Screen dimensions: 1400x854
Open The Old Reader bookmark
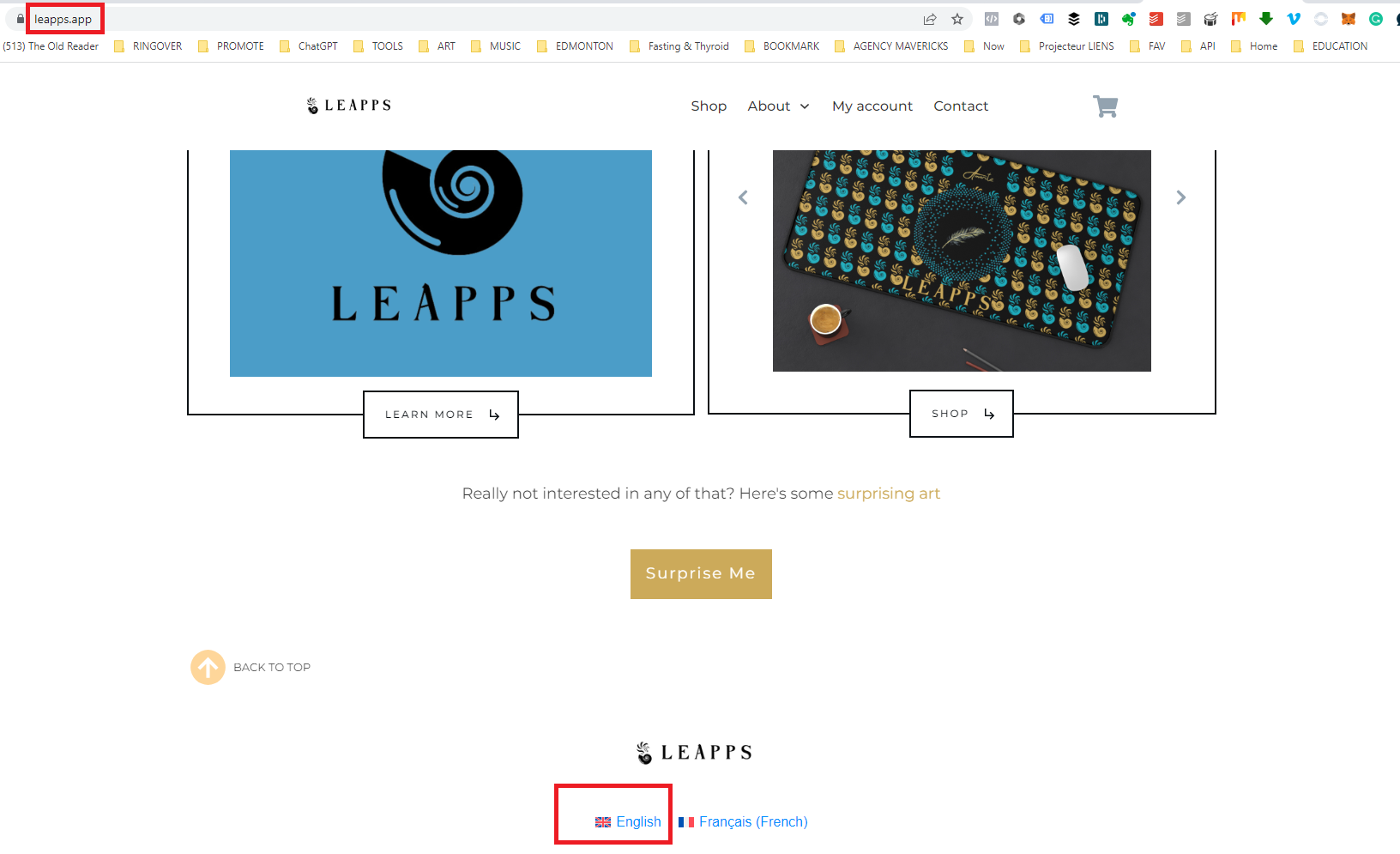click(51, 46)
